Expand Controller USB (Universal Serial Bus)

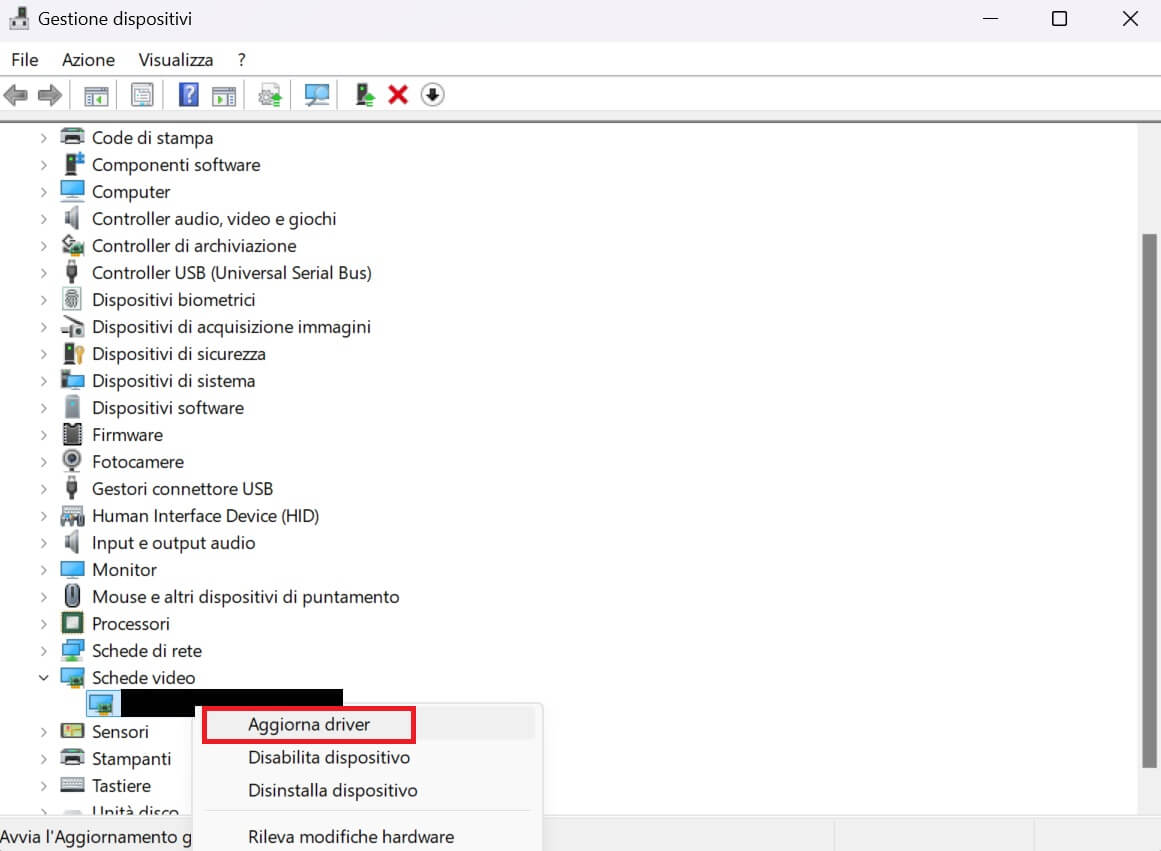click(x=43, y=273)
